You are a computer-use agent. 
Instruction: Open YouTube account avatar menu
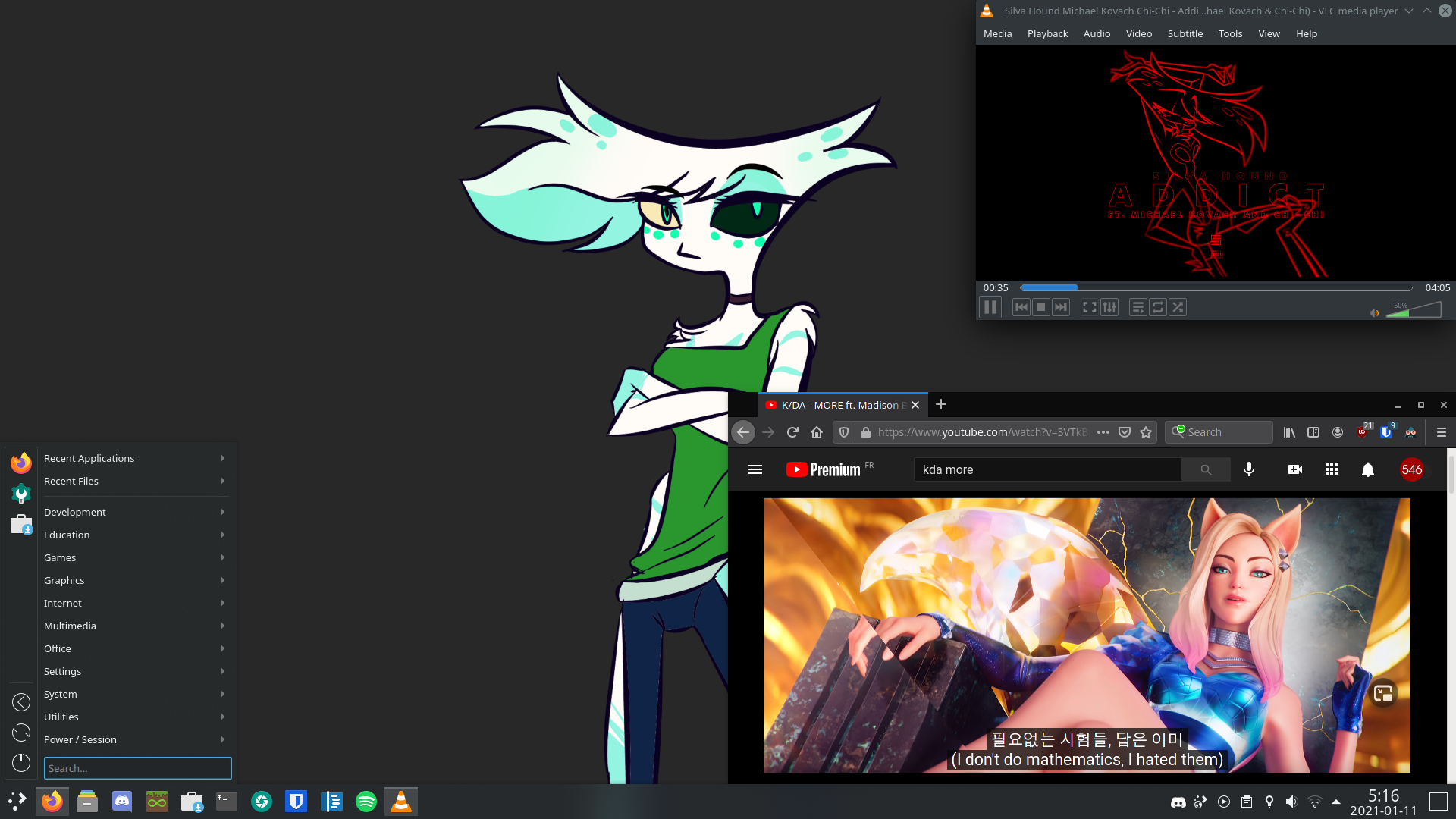tap(1411, 469)
